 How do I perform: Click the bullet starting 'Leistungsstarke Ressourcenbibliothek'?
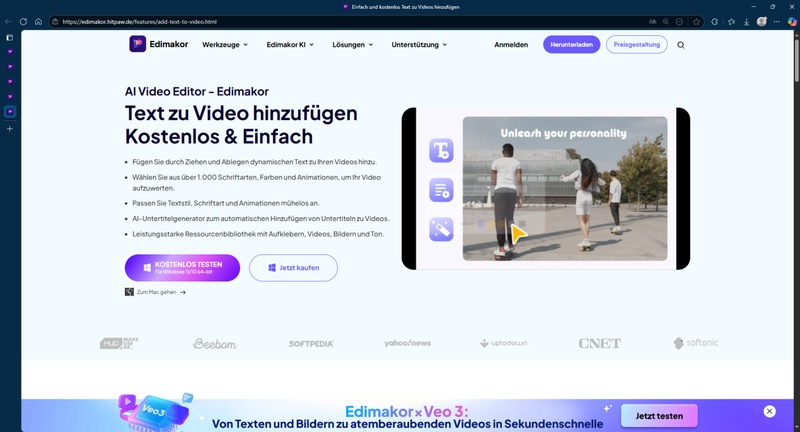pyautogui.click(x=258, y=234)
